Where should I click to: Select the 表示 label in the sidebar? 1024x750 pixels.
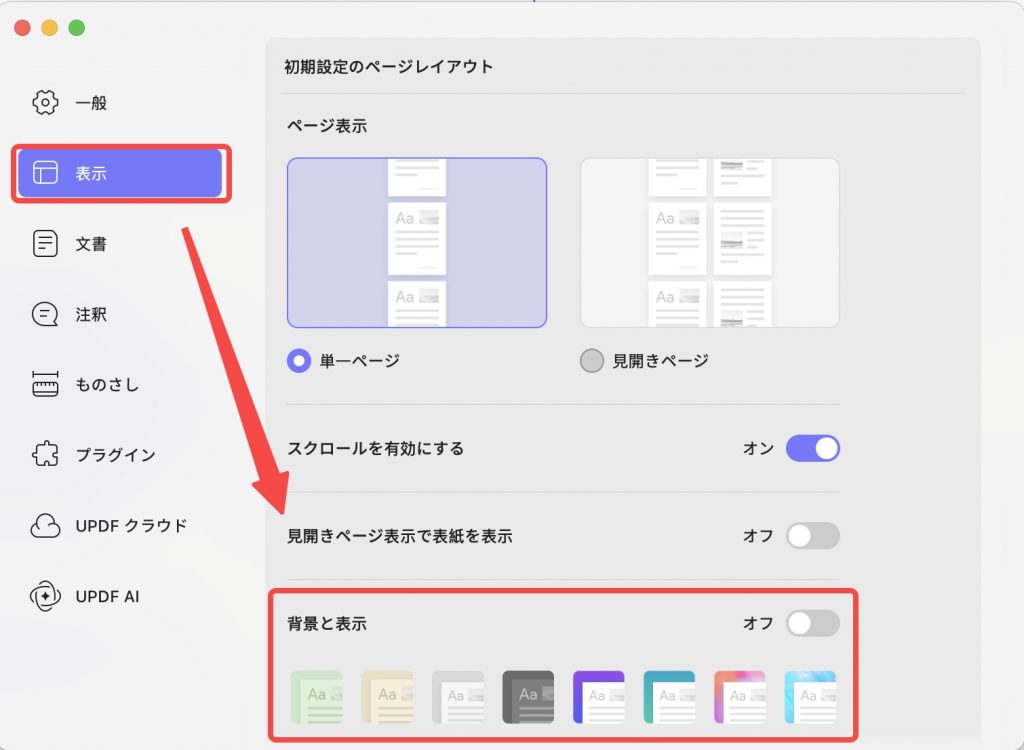coord(91,173)
